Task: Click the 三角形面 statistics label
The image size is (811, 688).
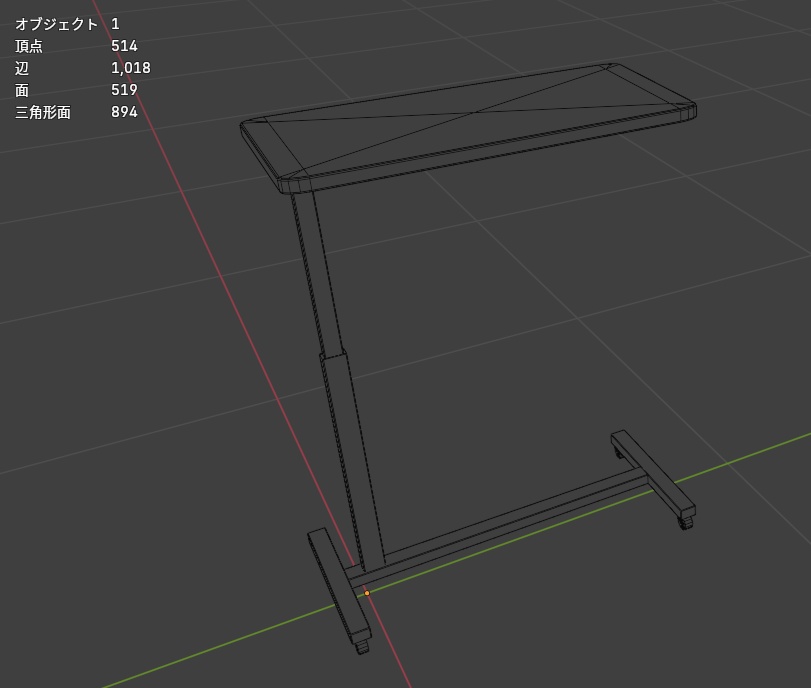Action: point(43,112)
